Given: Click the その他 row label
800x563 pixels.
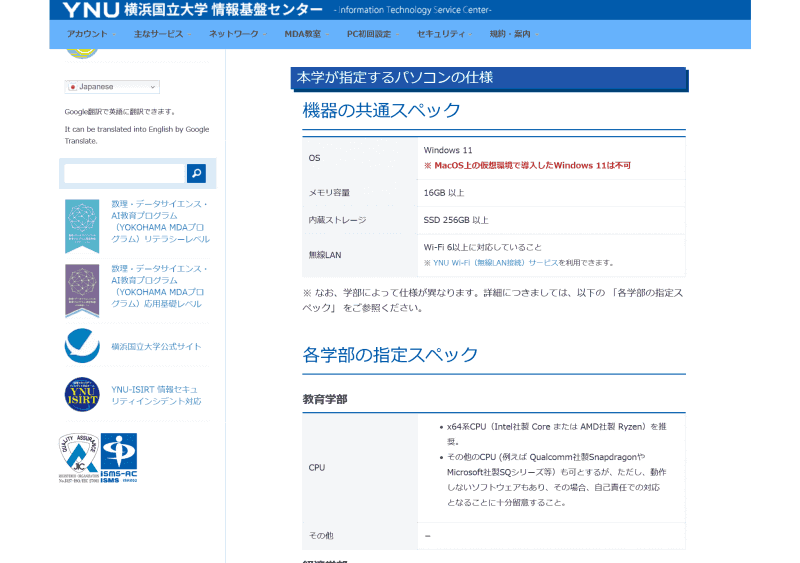Looking at the screenshot, I should click(x=321, y=536).
